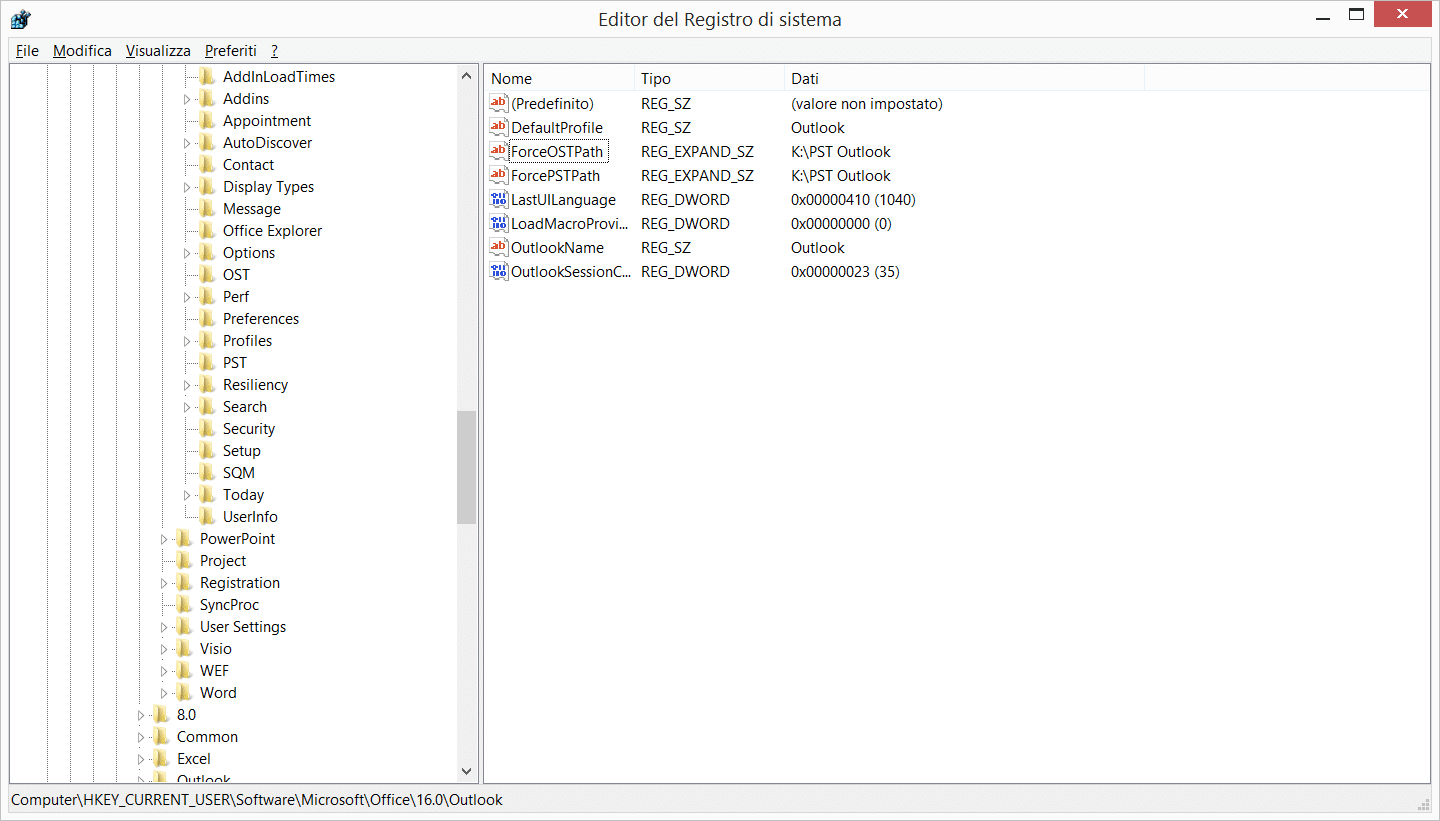Click the Office Explorer folder icon
This screenshot has width=1440, height=821.
click(x=207, y=231)
